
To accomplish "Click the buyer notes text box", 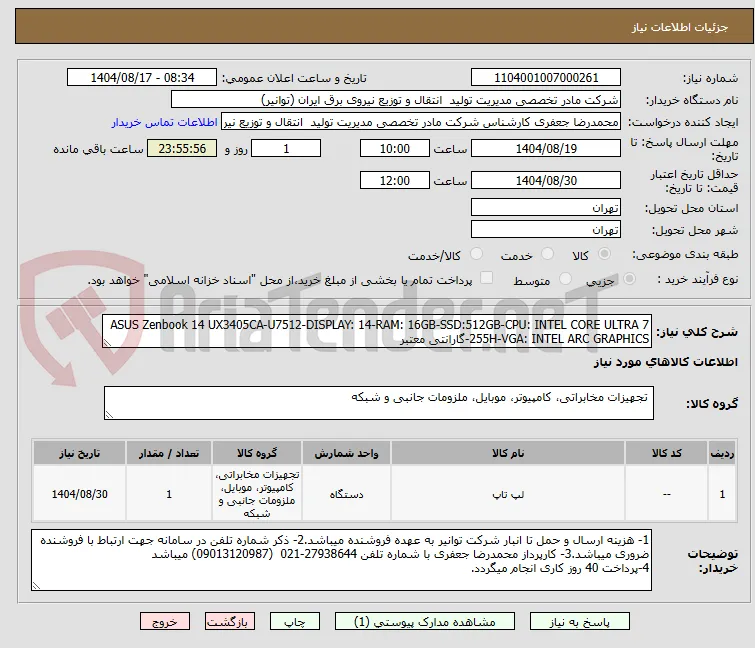I will (341, 560).
